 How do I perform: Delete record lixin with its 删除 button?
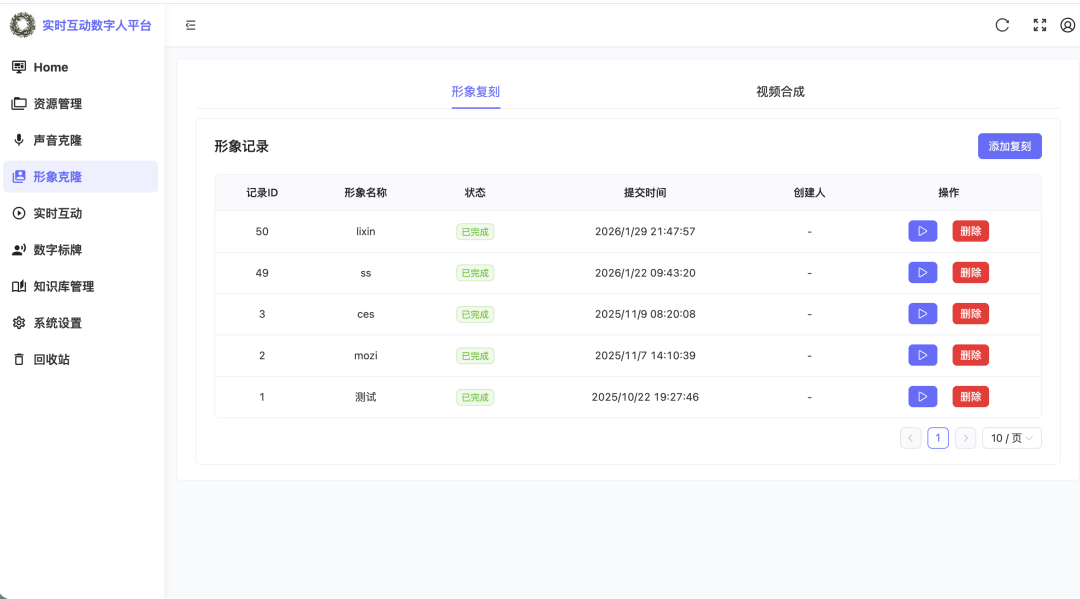tap(970, 231)
